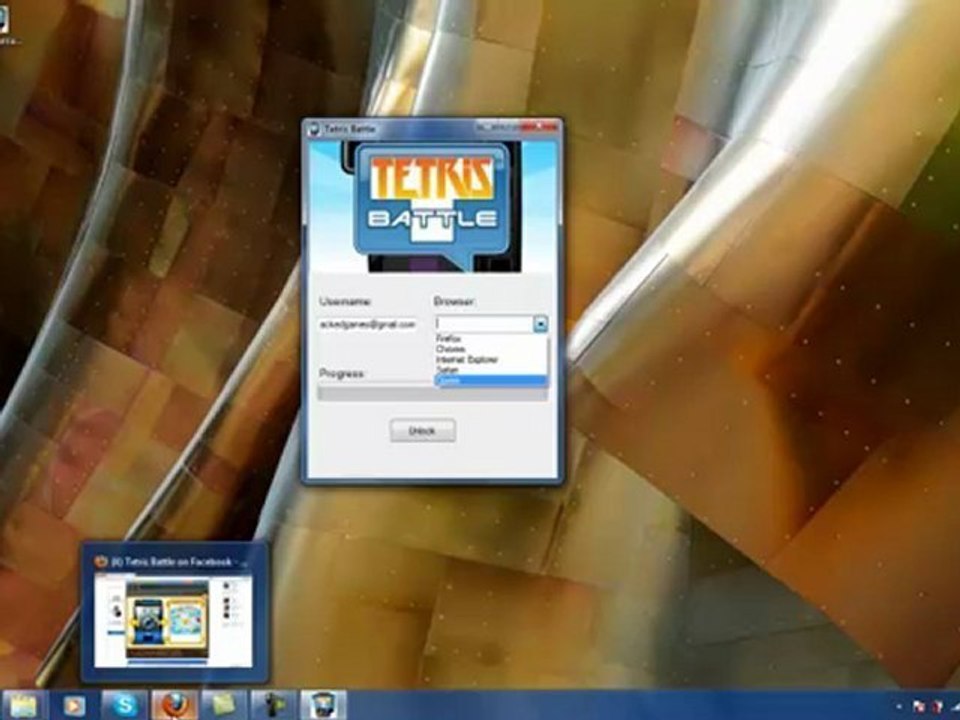Click the Tetris Battle window title icon
The image size is (960, 720).
click(313, 129)
